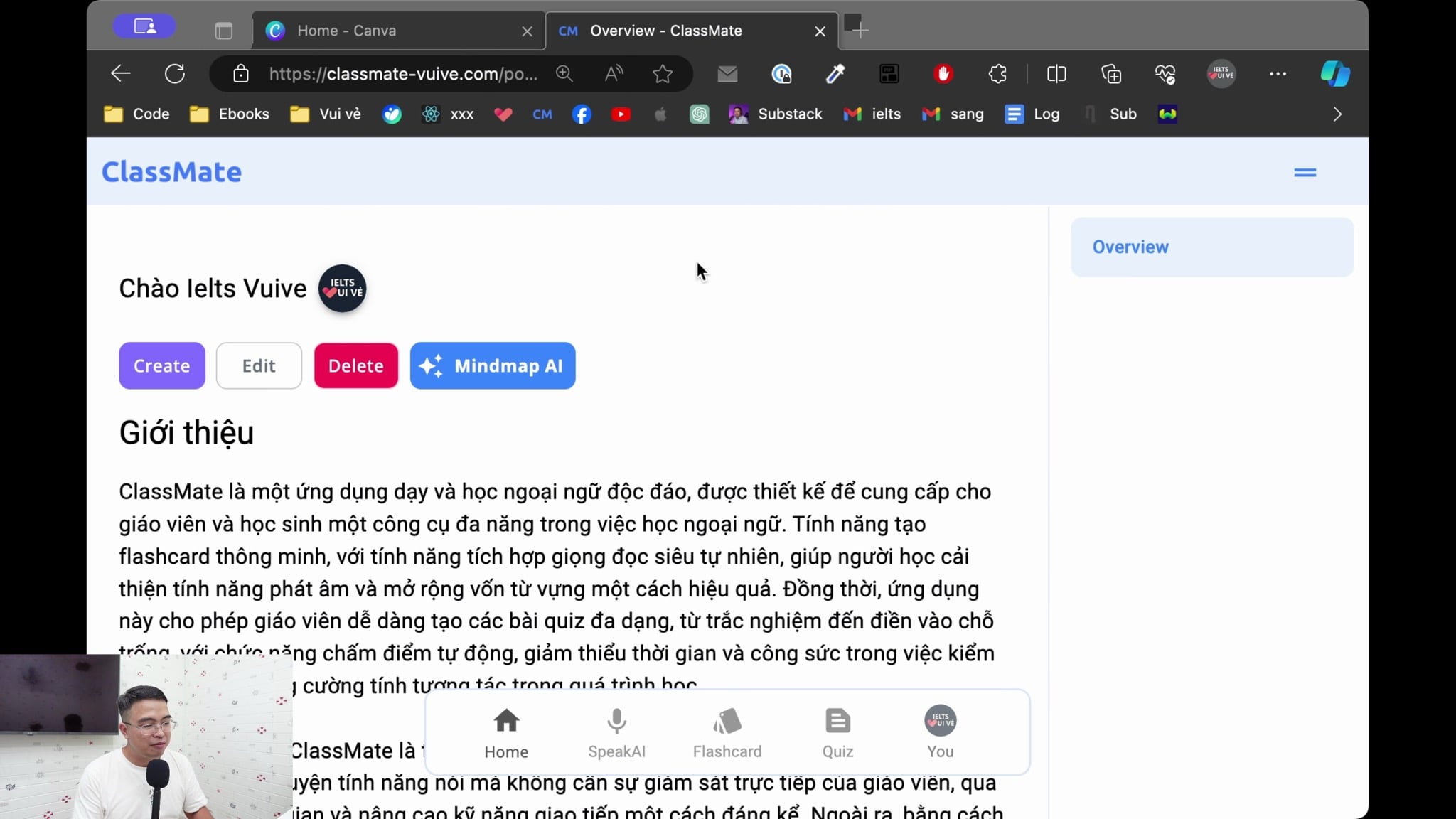Toggle vertical tabs pane button

pos(224,31)
